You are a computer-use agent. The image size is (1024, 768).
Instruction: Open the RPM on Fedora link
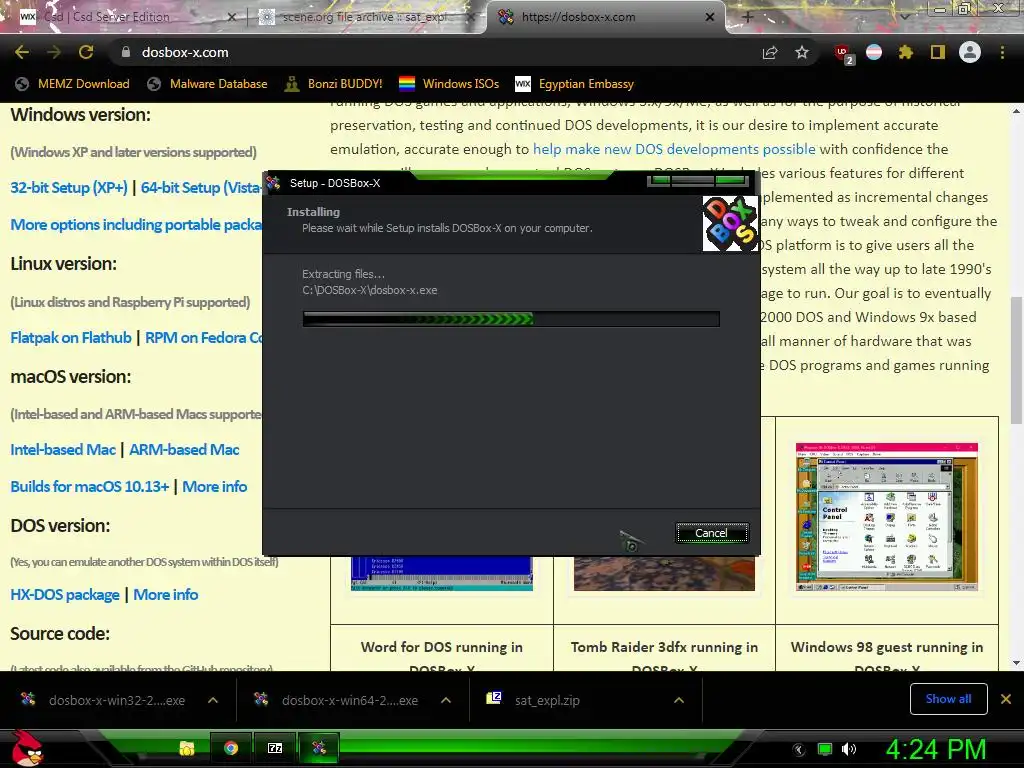pyautogui.click(x=203, y=338)
